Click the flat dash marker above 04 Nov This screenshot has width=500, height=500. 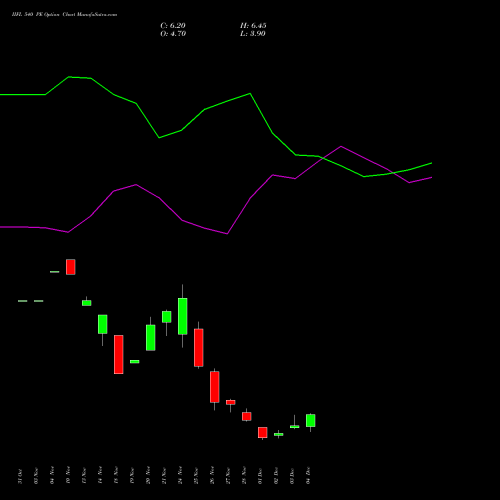pyautogui.click(x=55, y=272)
